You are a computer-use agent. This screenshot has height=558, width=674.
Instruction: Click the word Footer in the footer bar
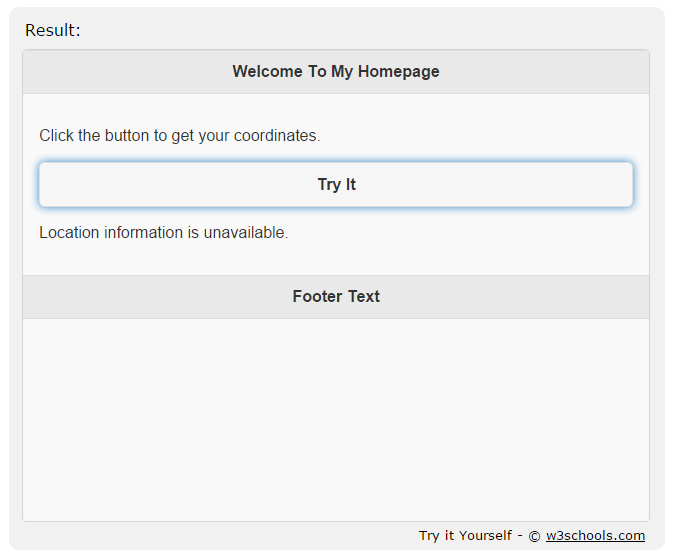click(x=318, y=297)
